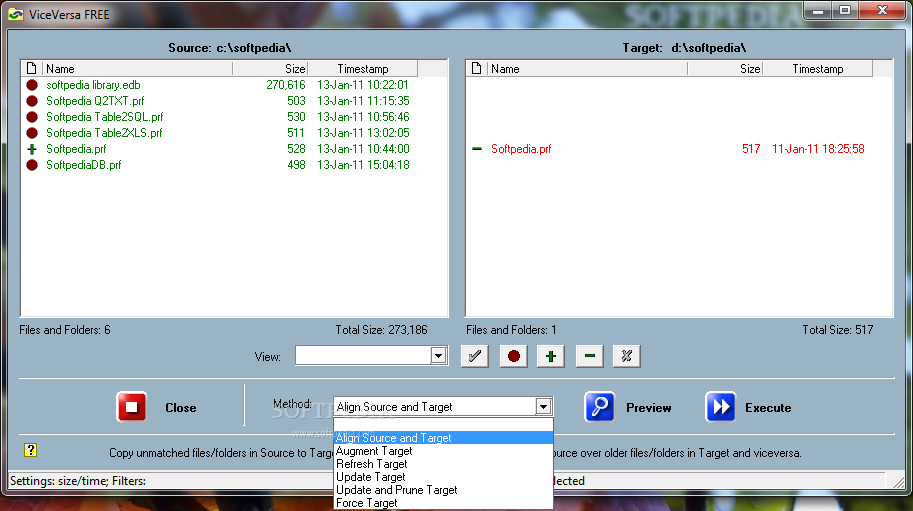Click the blue Execute fast-forward icon

[720, 407]
